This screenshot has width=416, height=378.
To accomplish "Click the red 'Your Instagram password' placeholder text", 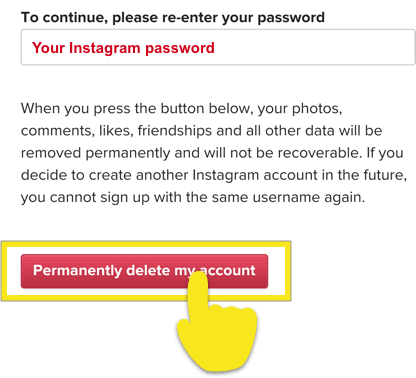I will coord(123,48).
